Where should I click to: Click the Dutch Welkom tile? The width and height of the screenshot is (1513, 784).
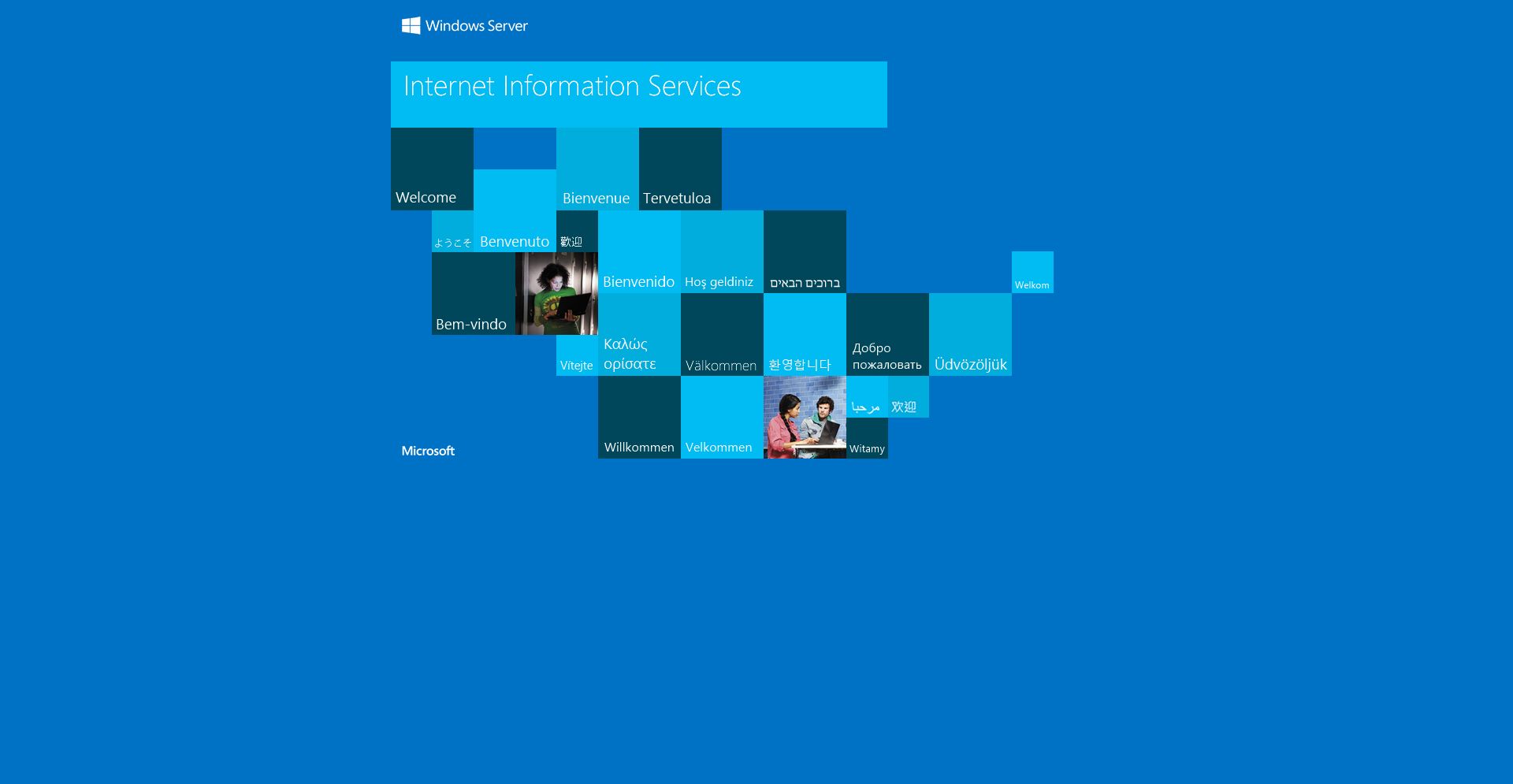tap(1032, 273)
